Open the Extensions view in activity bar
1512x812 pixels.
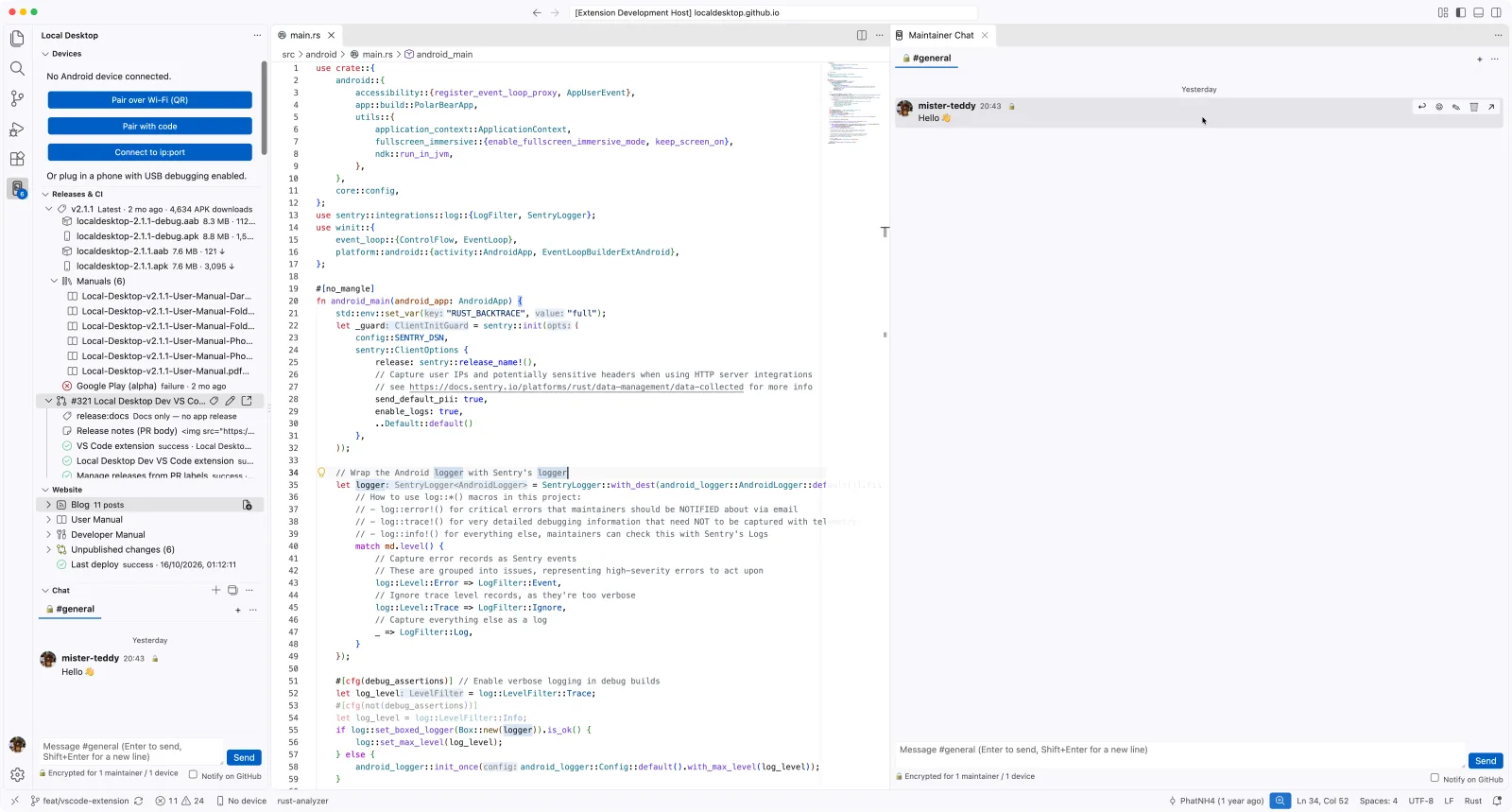coord(17,159)
